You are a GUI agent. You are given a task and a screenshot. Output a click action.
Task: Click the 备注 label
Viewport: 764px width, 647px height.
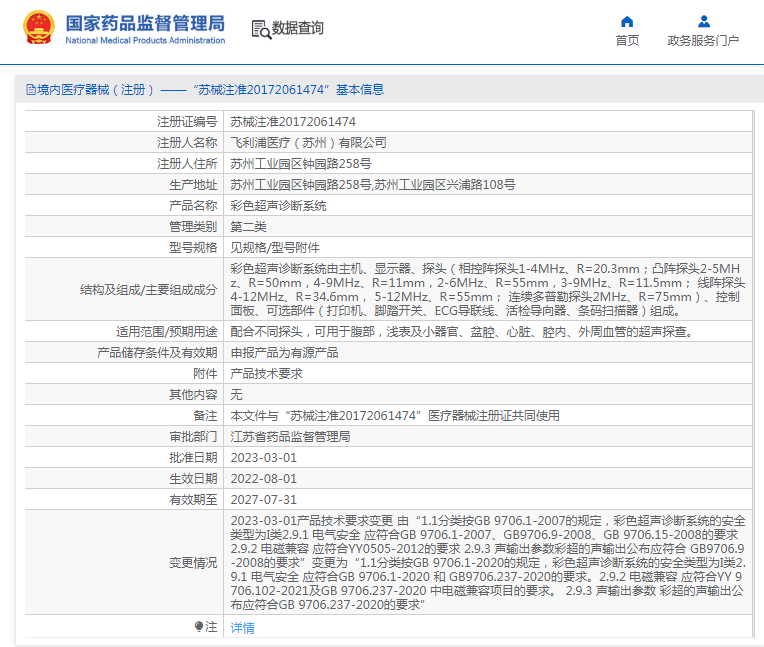pyautogui.click(x=205, y=416)
